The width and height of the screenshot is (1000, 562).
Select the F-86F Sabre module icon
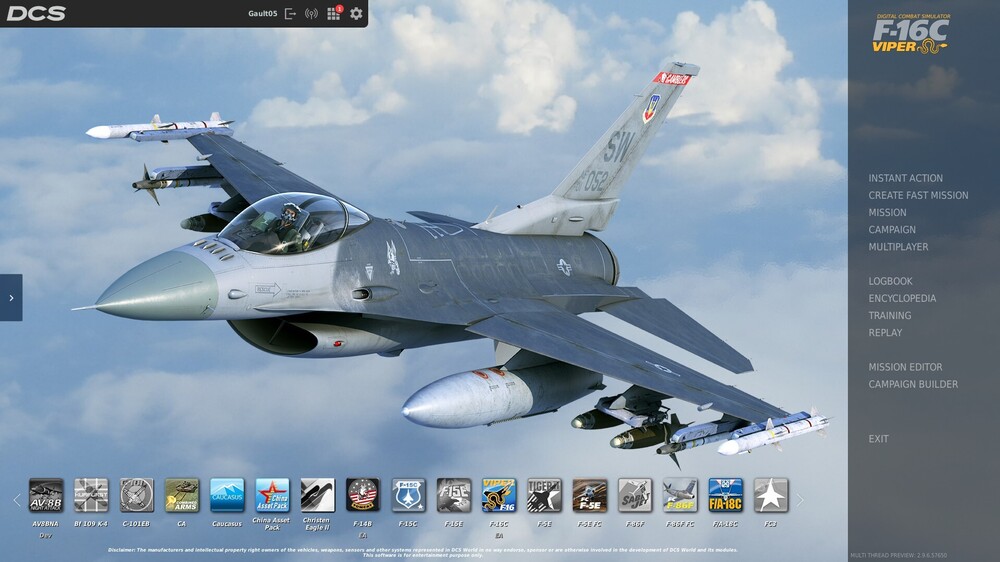tap(635, 495)
